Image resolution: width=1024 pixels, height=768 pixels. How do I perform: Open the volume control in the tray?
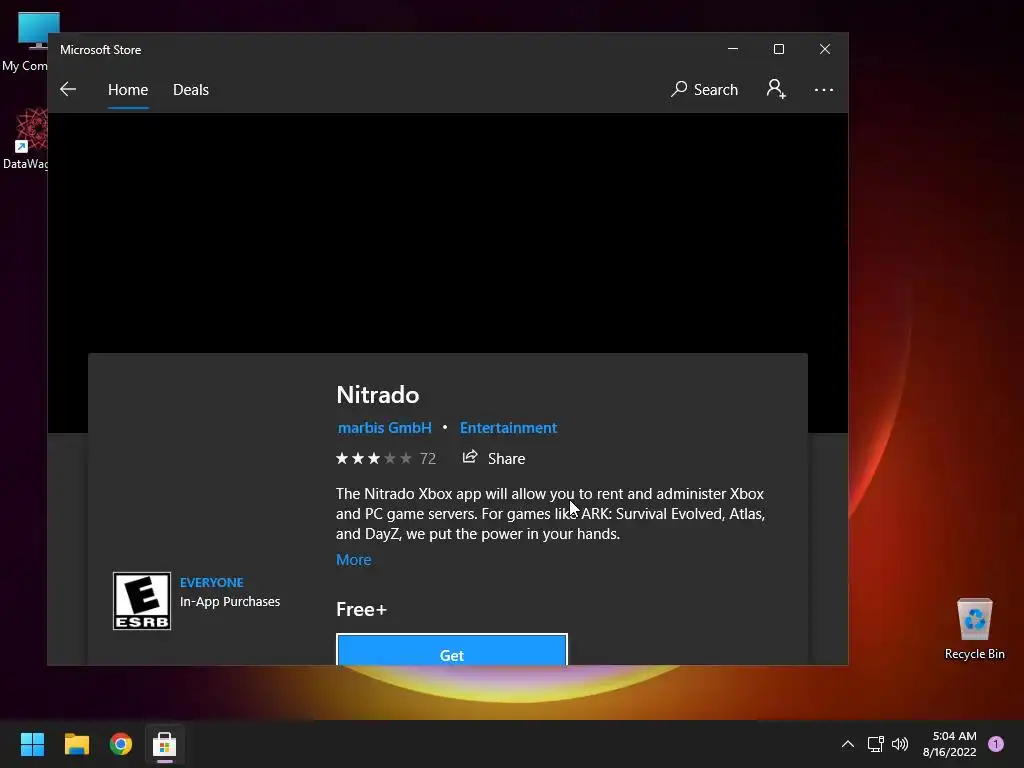coord(900,744)
